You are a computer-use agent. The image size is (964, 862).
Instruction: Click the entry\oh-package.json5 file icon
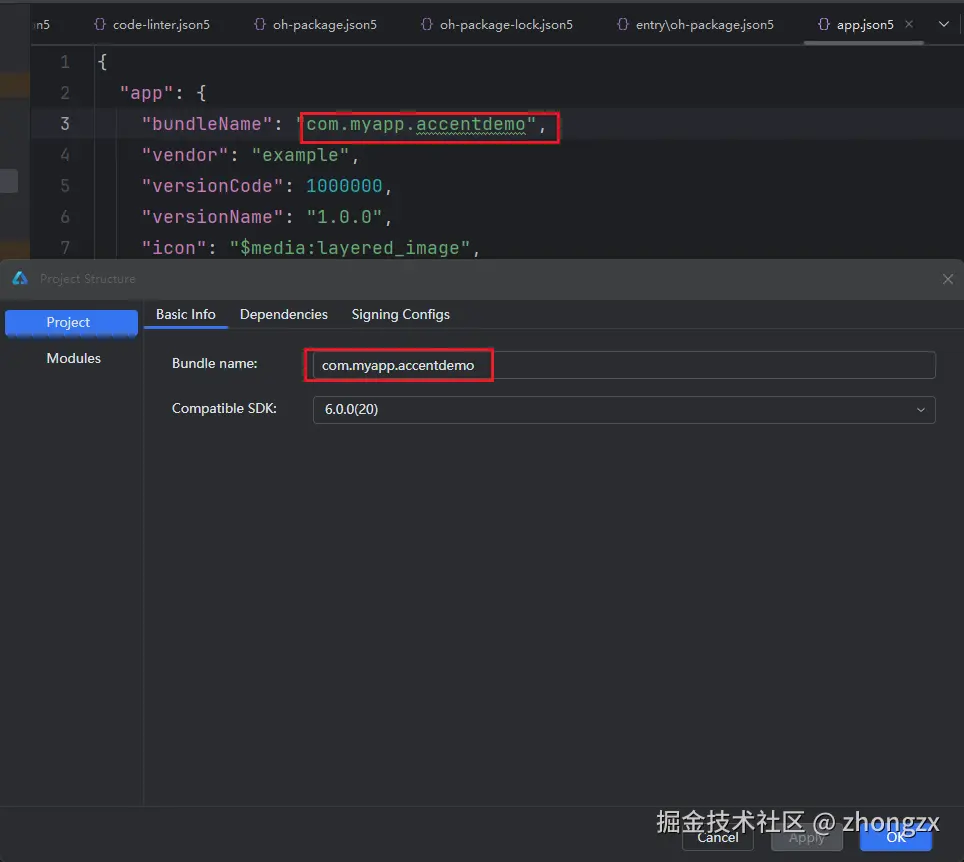click(x=623, y=25)
